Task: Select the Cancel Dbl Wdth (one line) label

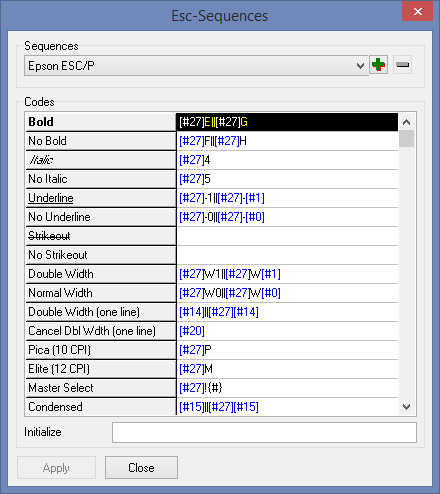Action: coord(101,331)
